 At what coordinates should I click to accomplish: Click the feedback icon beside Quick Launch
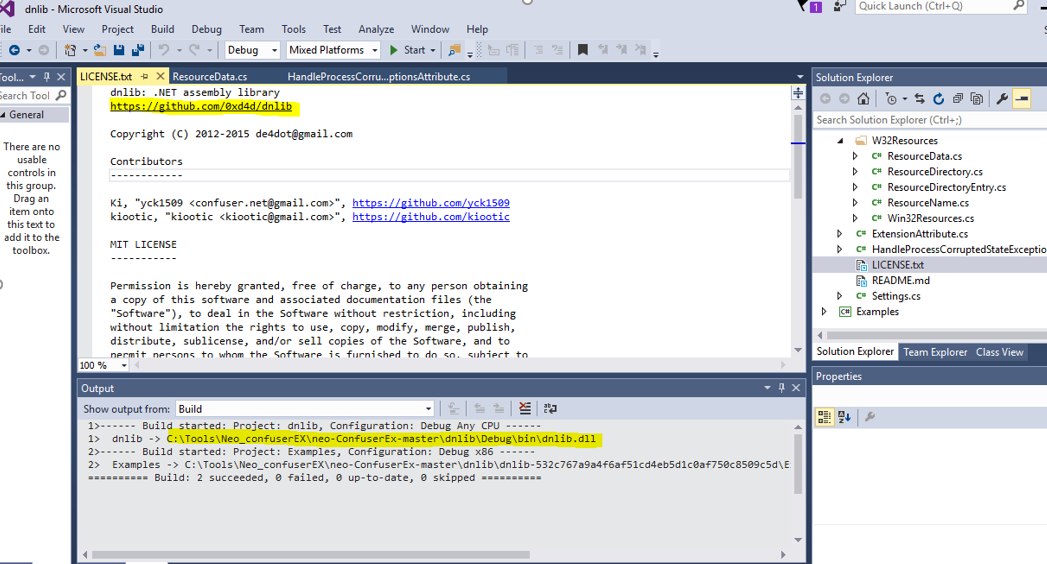coord(840,6)
